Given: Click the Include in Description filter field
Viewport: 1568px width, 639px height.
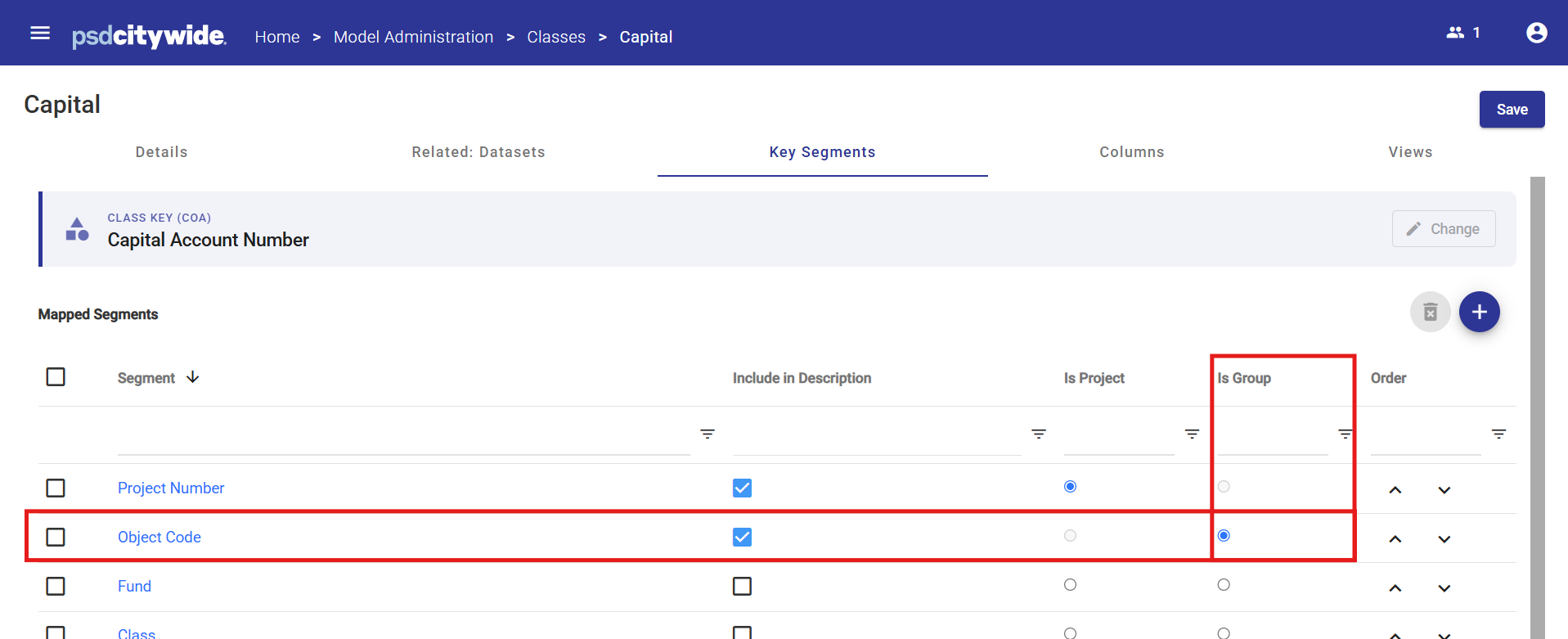Looking at the screenshot, I should coord(877,434).
